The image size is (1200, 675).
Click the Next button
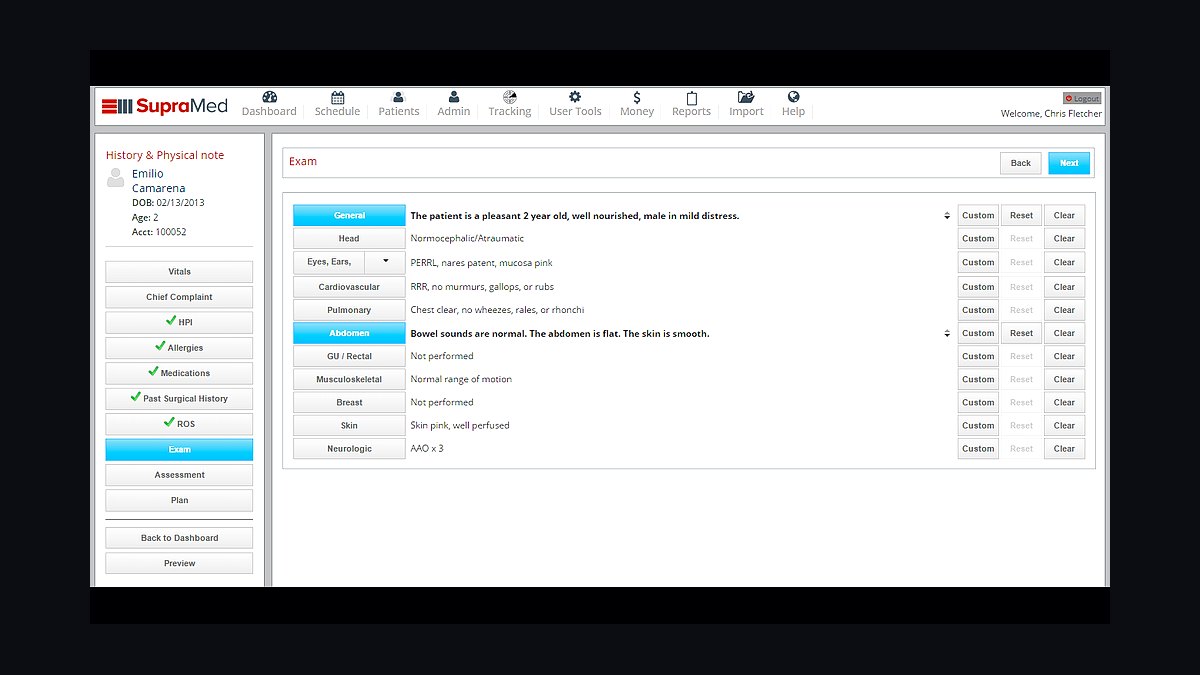click(1069, 163)
